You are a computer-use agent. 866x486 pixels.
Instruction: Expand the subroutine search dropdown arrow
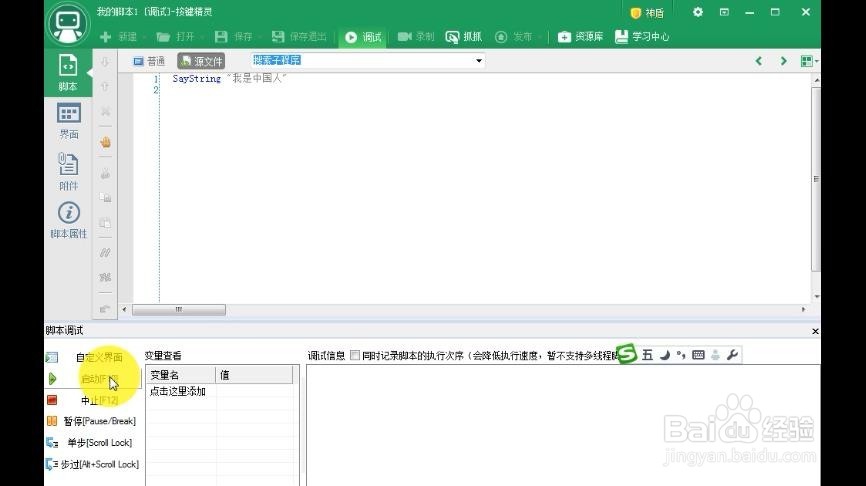(479, 60)
